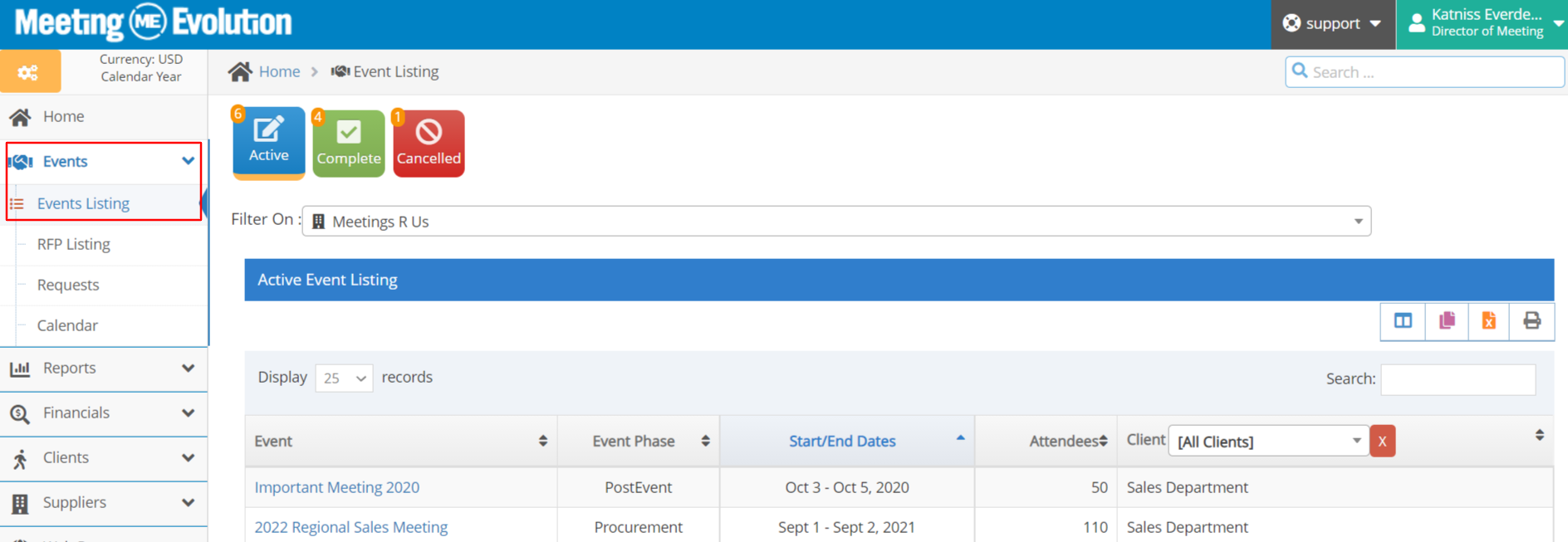
Task: Expand the Clients sidebar section
Action: tap(188, 457)
